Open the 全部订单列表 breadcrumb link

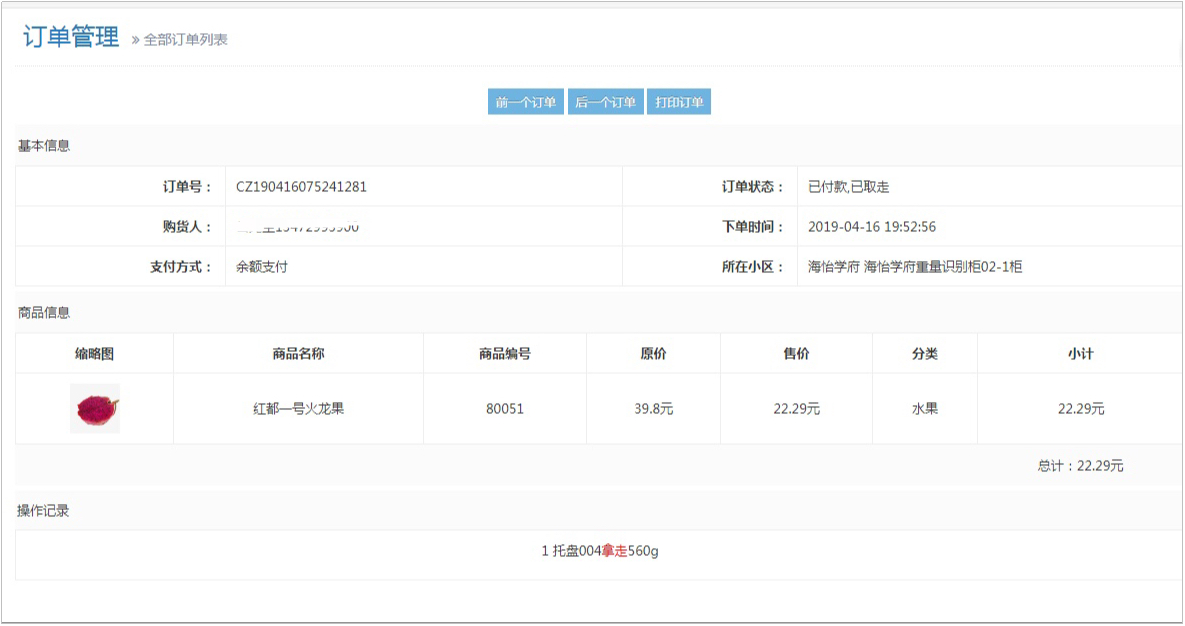pyautogui.click(x=185, y=40)
